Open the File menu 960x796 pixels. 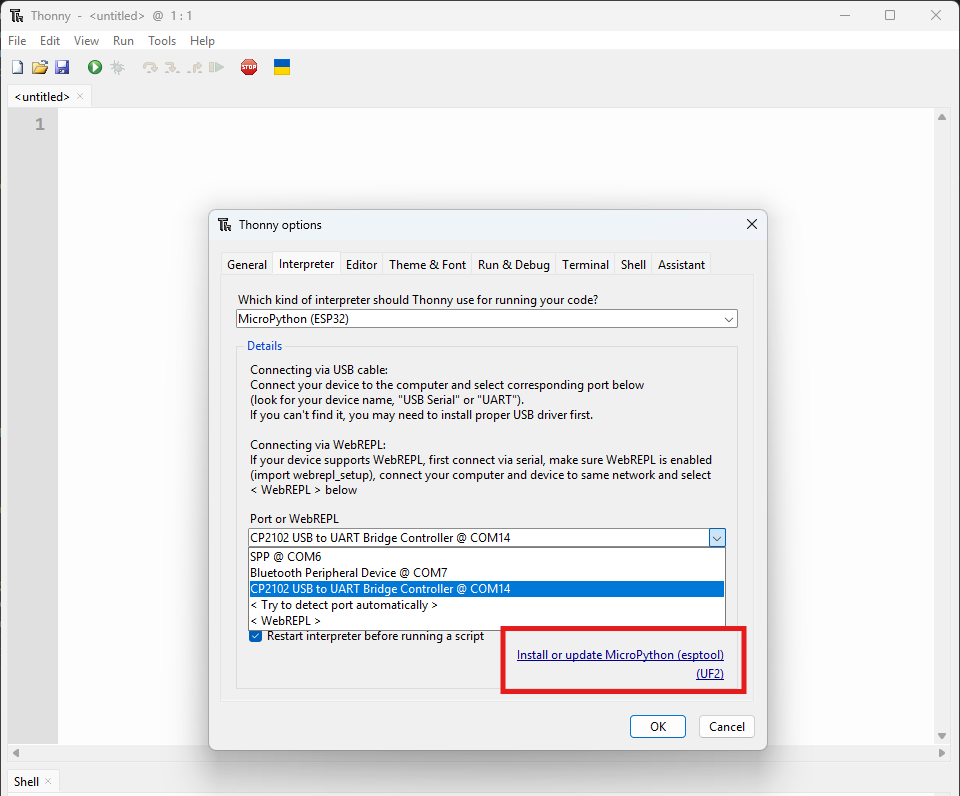[x=17, y=40]
